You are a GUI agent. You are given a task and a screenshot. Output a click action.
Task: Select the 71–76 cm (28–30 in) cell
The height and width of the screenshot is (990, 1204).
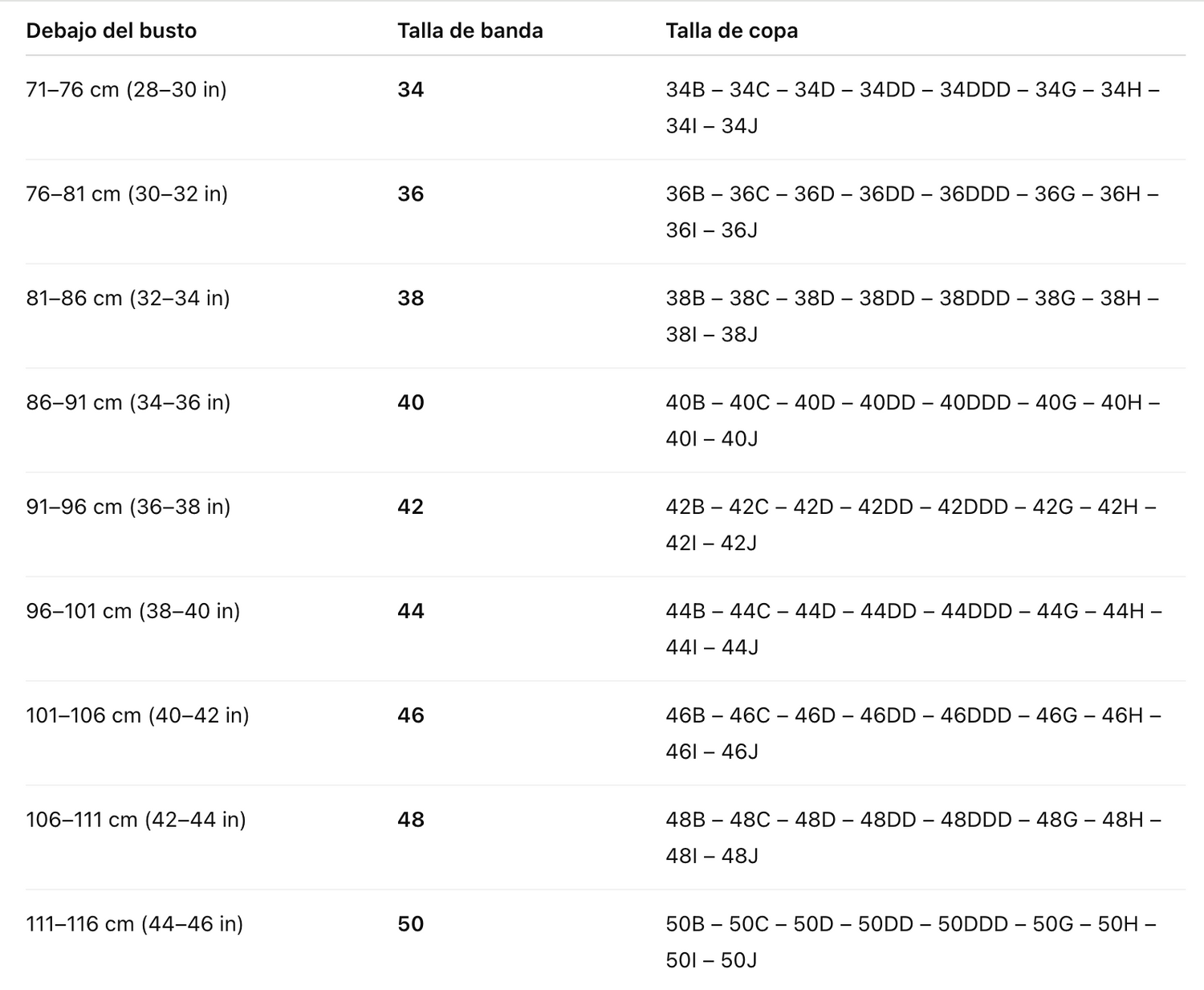pyautogui.click(x=126, y=89)
